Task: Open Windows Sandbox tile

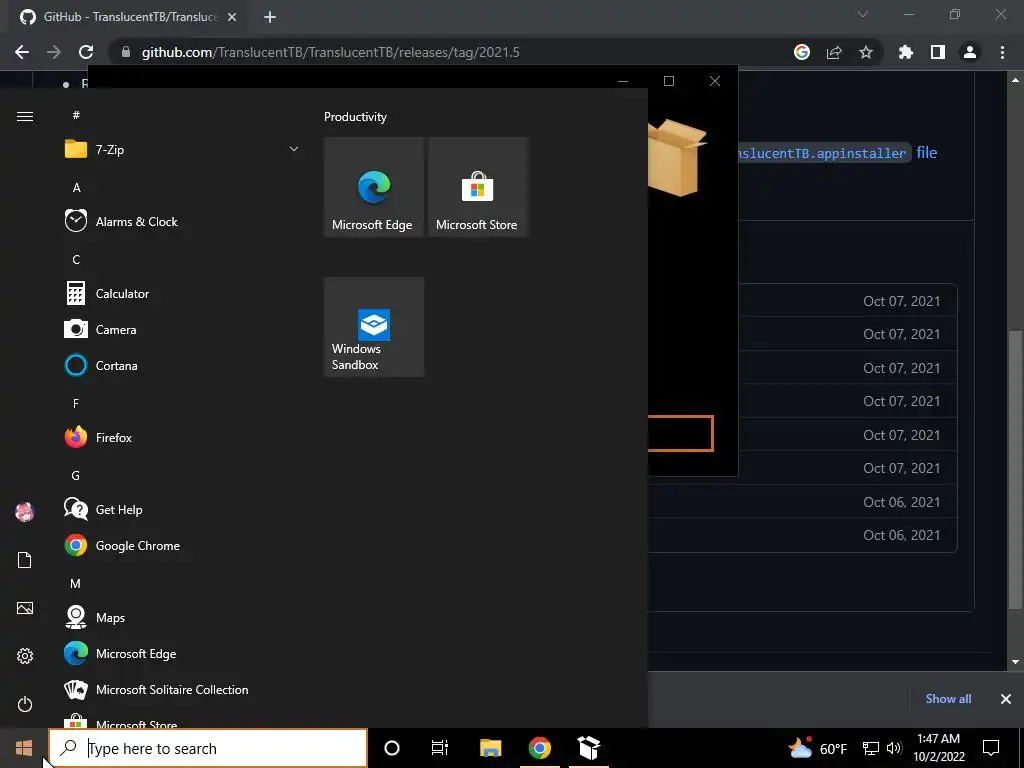Action: (374, 327)
